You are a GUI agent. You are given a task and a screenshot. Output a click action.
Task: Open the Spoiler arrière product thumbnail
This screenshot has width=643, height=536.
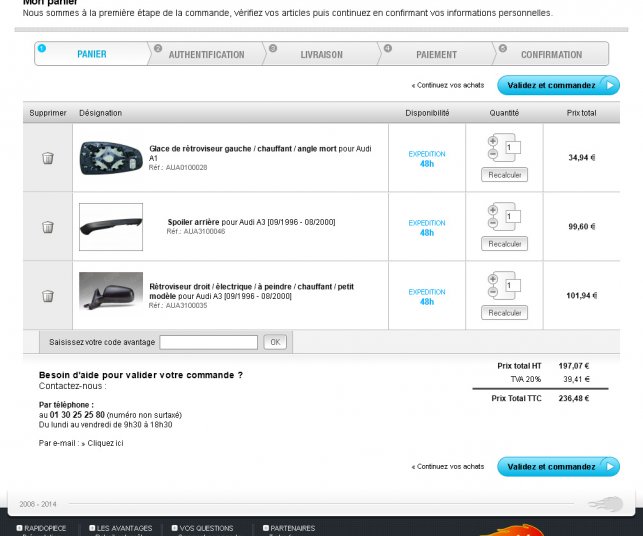[x=111, y=227]
